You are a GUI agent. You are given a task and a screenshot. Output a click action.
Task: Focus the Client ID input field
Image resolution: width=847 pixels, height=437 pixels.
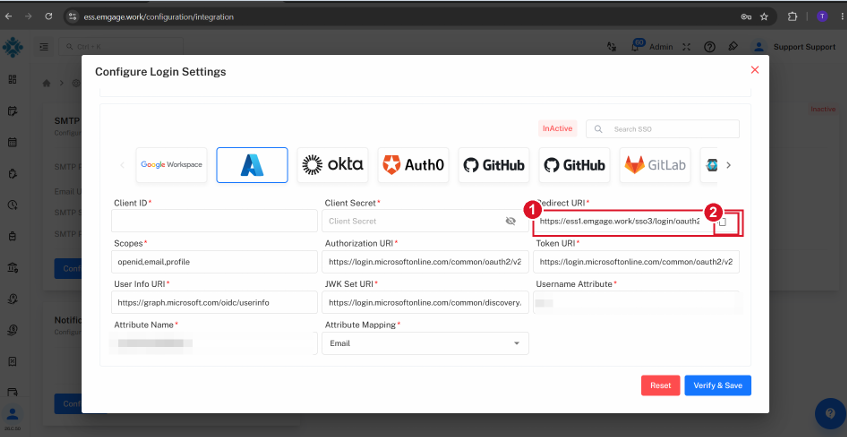pyautogui.click(x=214, y=221)
